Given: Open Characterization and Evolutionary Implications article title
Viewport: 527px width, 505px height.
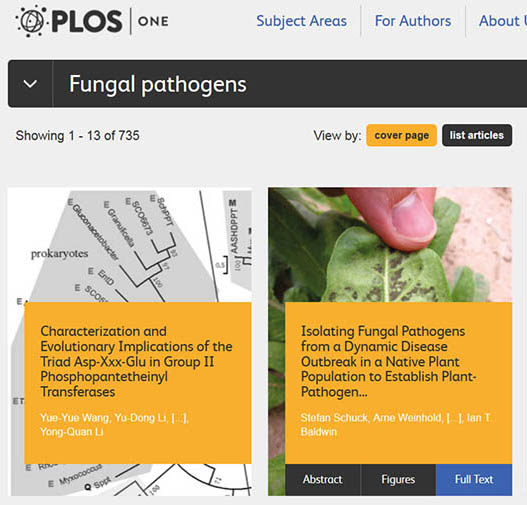Looking at the screenshot, I should click(136, 362).
